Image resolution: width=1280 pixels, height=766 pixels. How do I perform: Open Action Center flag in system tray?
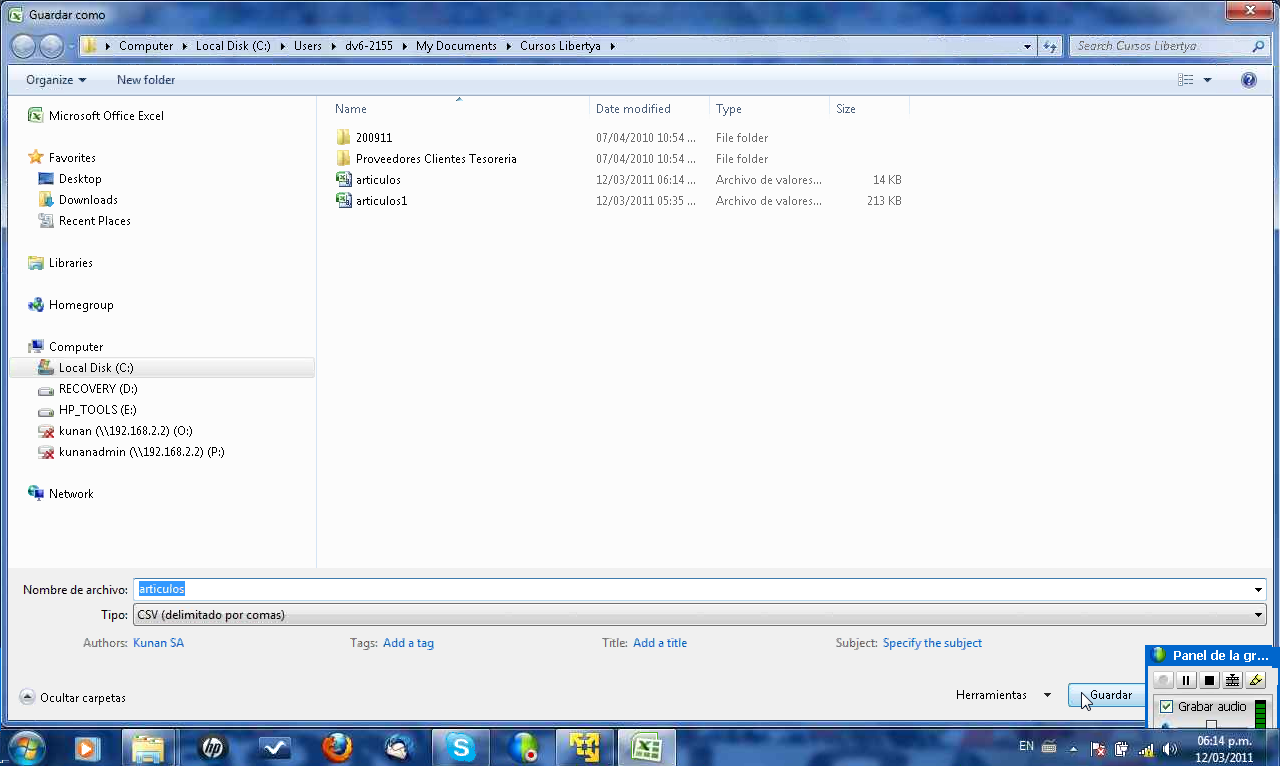[x=1098, y=748]
